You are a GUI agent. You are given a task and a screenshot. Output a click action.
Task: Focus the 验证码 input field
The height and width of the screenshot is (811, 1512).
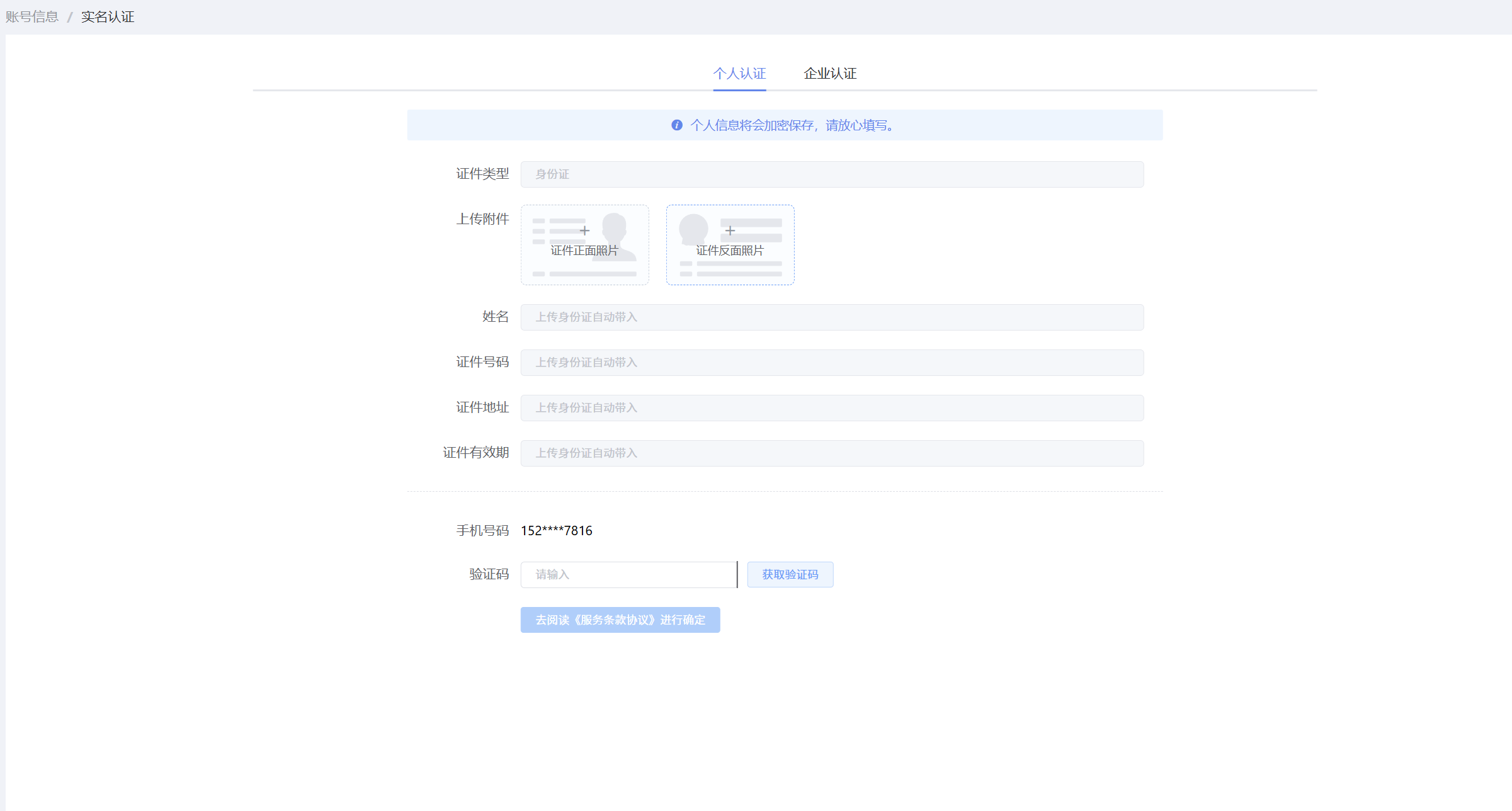tap(628, 575)
